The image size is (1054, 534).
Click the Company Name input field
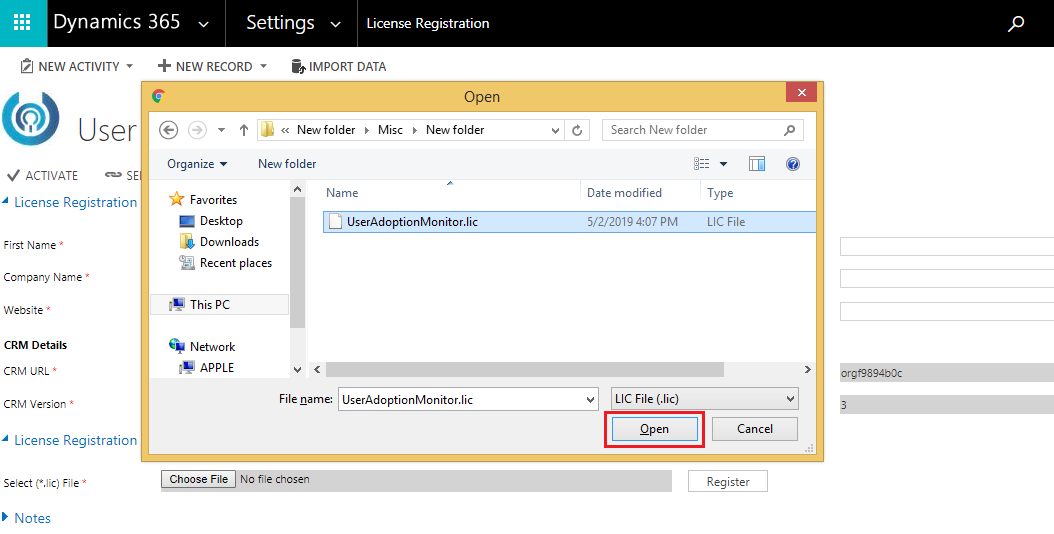[x=946, y=278]
